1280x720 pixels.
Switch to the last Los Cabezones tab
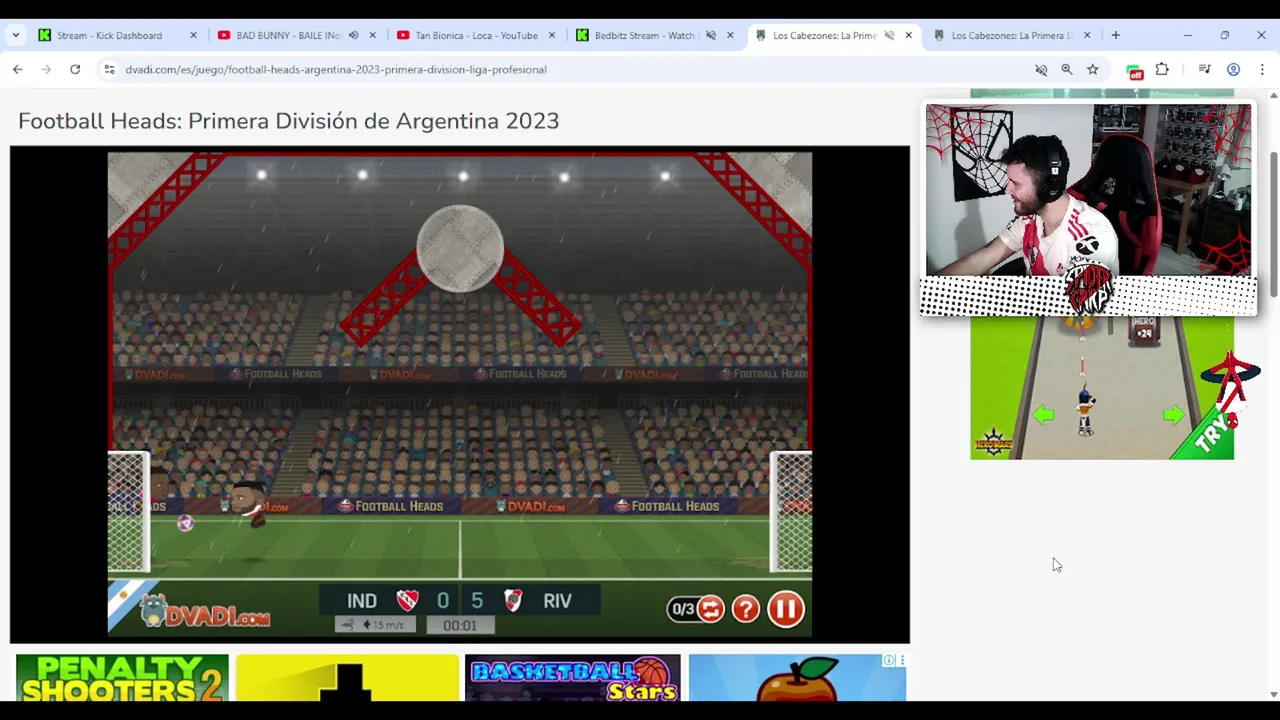[x=1010, y=35]
